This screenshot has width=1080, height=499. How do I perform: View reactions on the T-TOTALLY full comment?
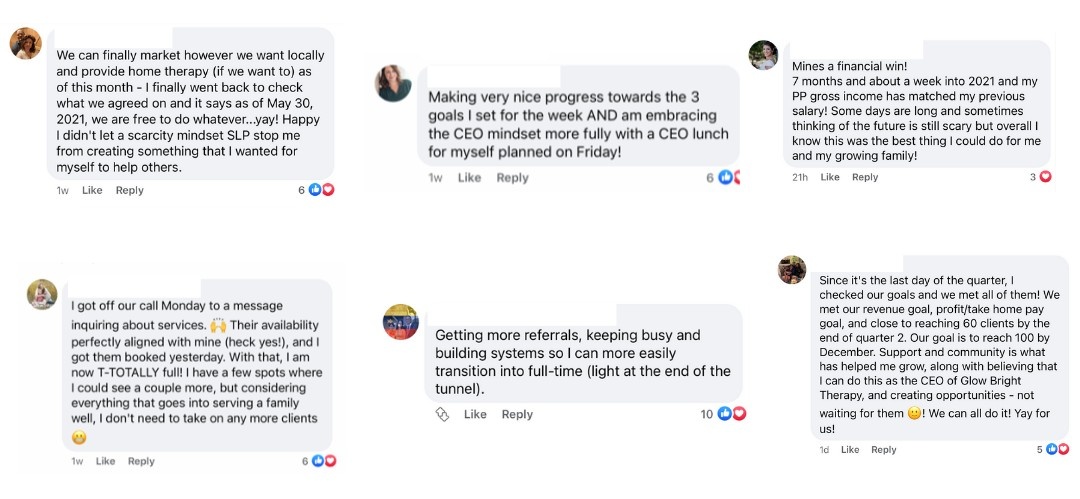(324, 461)
